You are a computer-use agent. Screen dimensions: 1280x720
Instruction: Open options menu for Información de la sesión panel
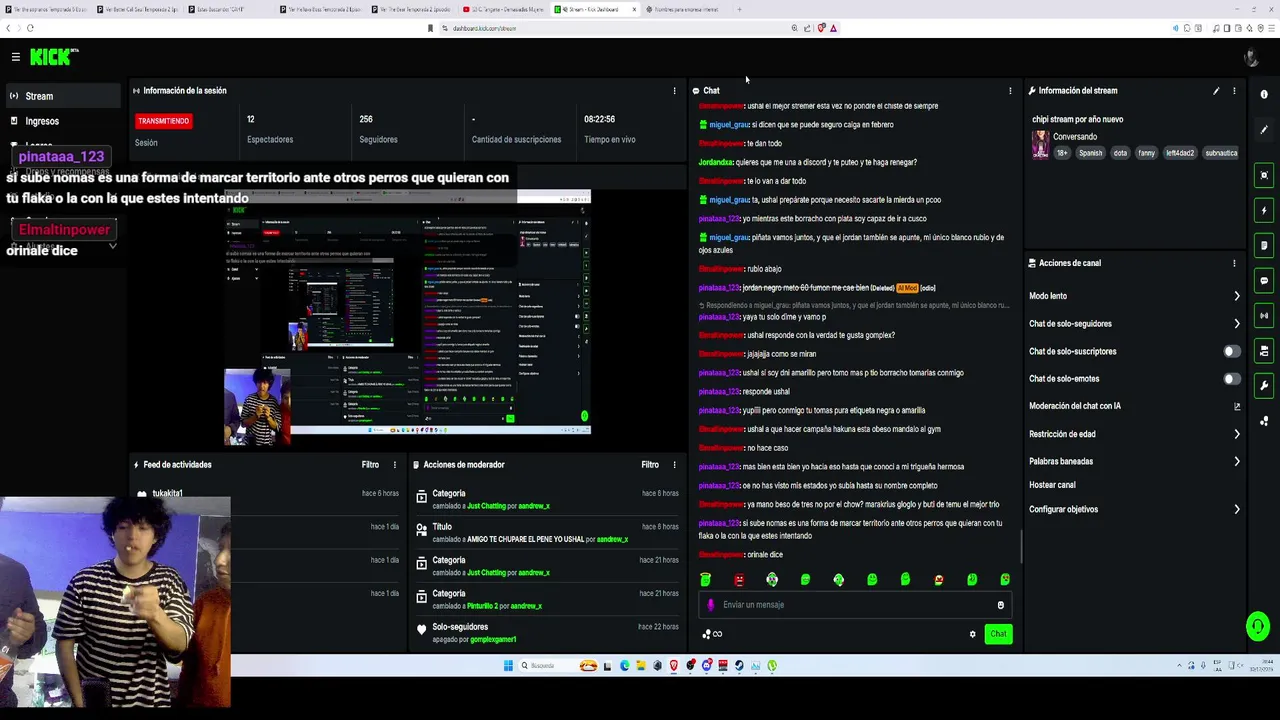tap(674, 91)
